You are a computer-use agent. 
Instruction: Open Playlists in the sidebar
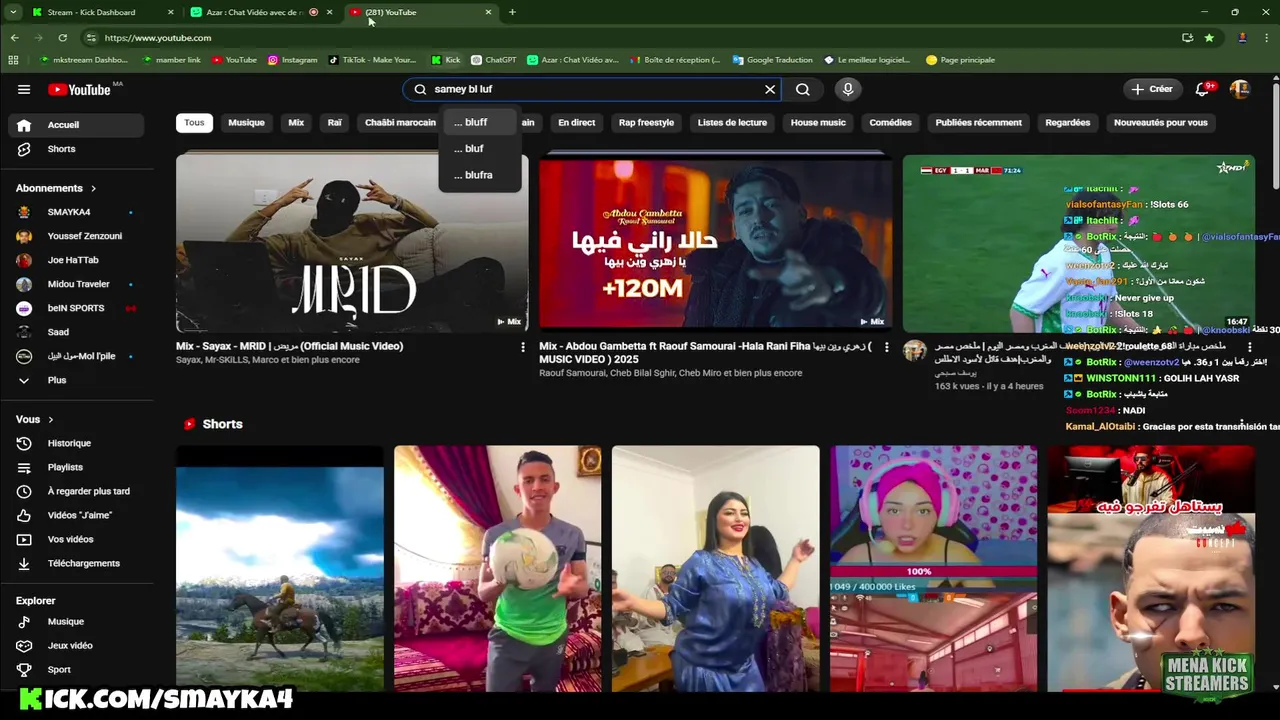[x=76, y=467]
